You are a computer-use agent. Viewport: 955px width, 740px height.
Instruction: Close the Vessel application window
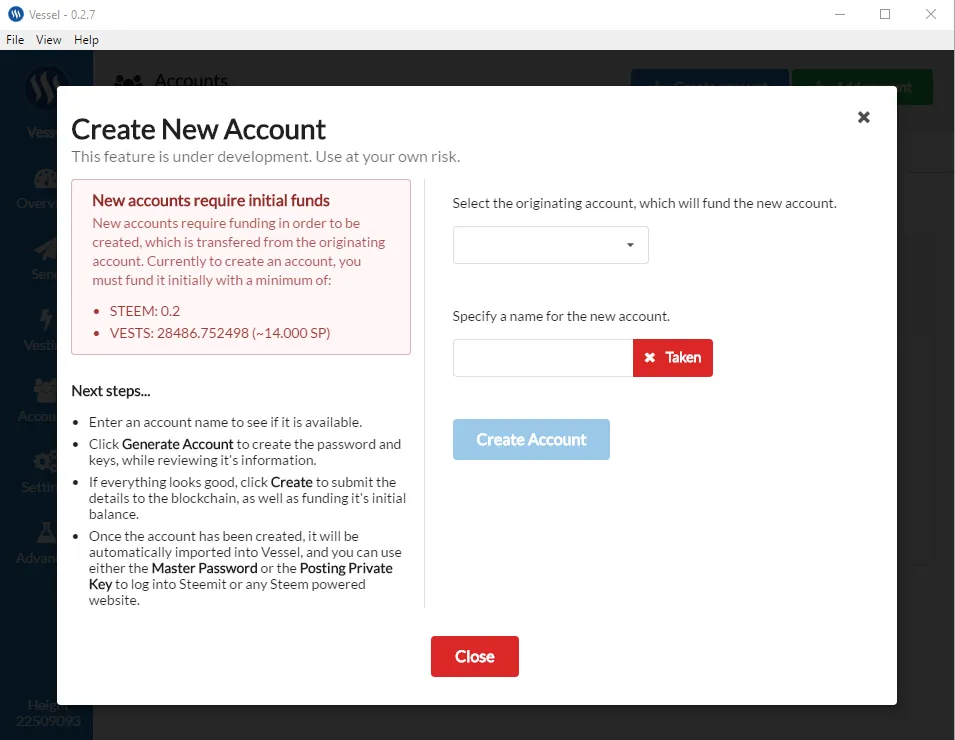[x=931, y=14]
